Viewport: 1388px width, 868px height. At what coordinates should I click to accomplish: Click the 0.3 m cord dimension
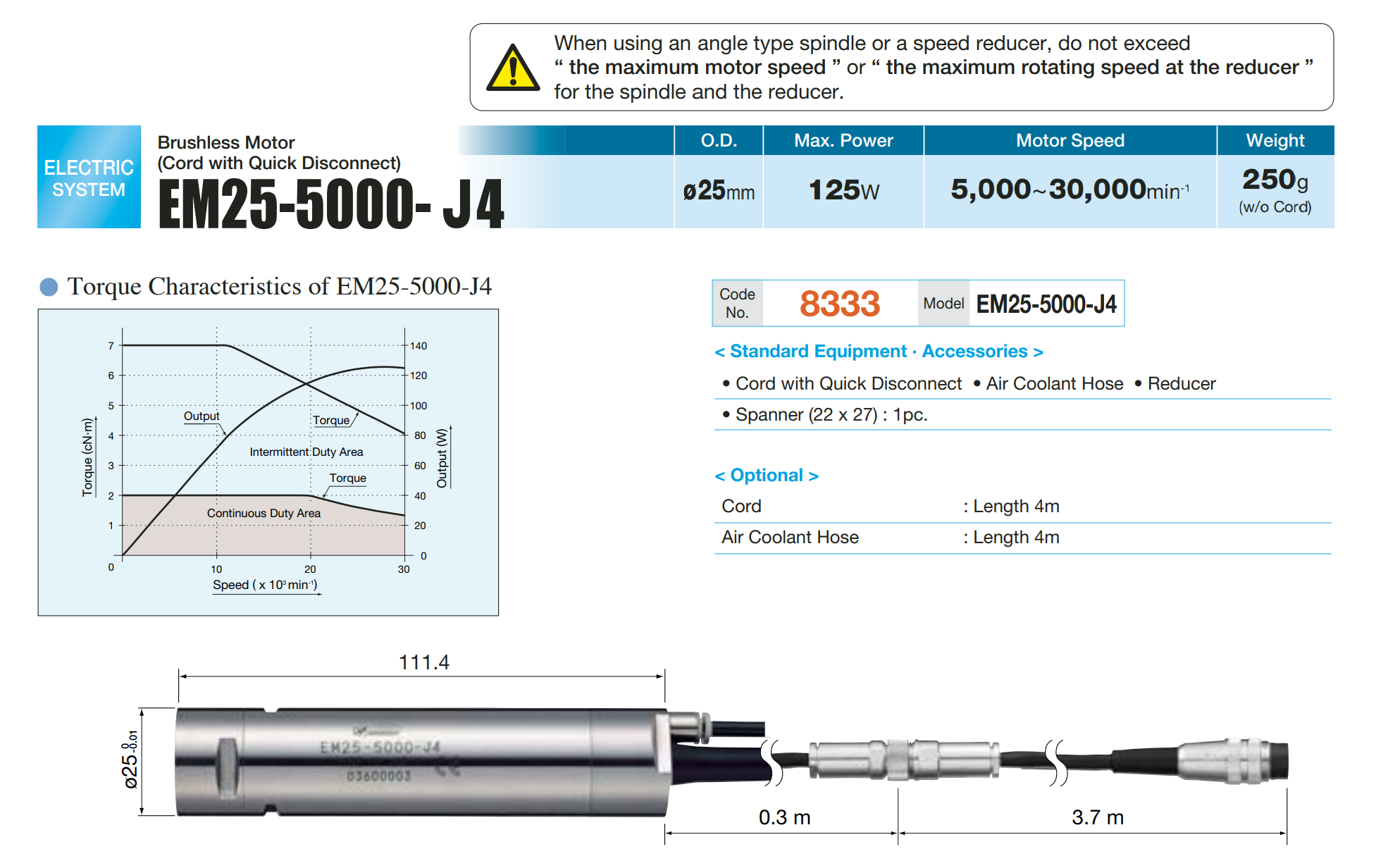click(784, 817)
